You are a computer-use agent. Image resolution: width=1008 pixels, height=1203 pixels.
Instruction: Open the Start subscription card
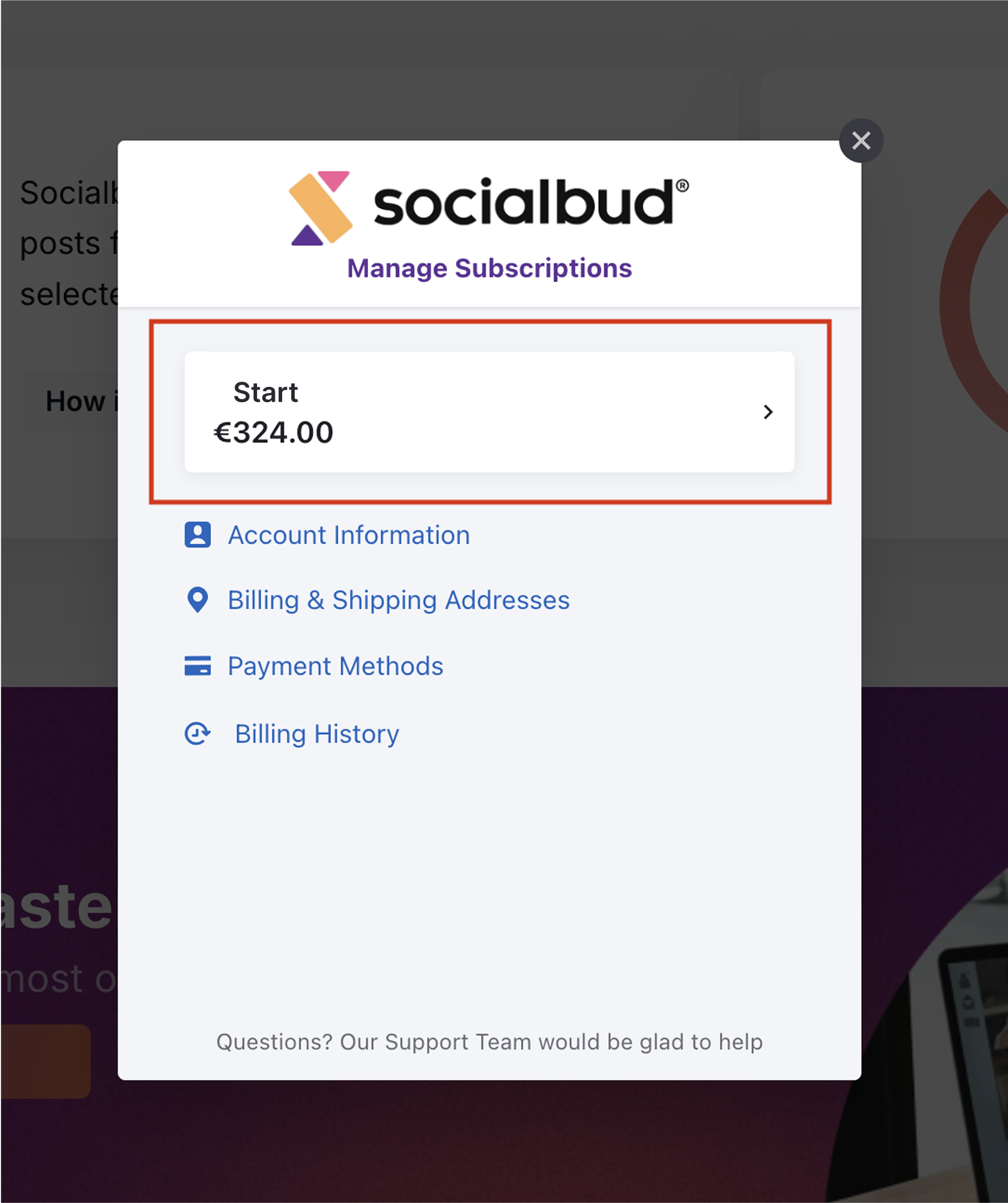click(x=489, y=412)
